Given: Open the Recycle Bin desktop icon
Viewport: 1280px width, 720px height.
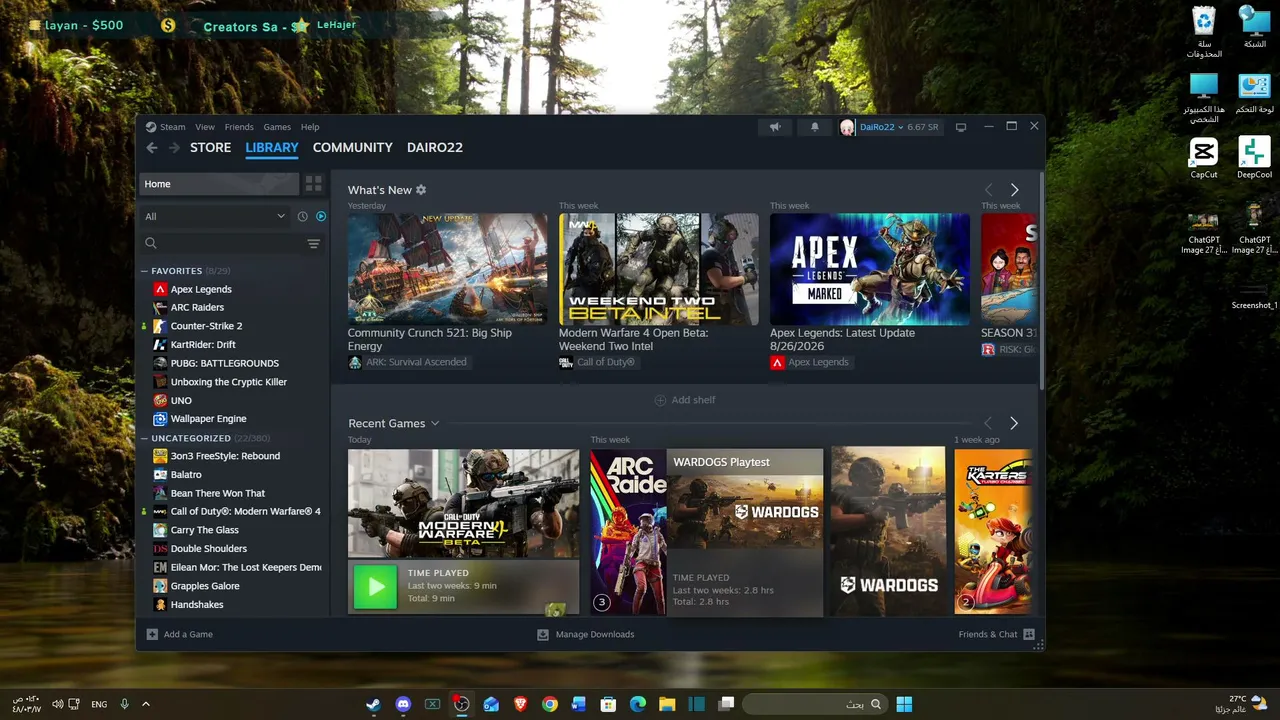Looking at the screenshot, I should pos(1204,32).
